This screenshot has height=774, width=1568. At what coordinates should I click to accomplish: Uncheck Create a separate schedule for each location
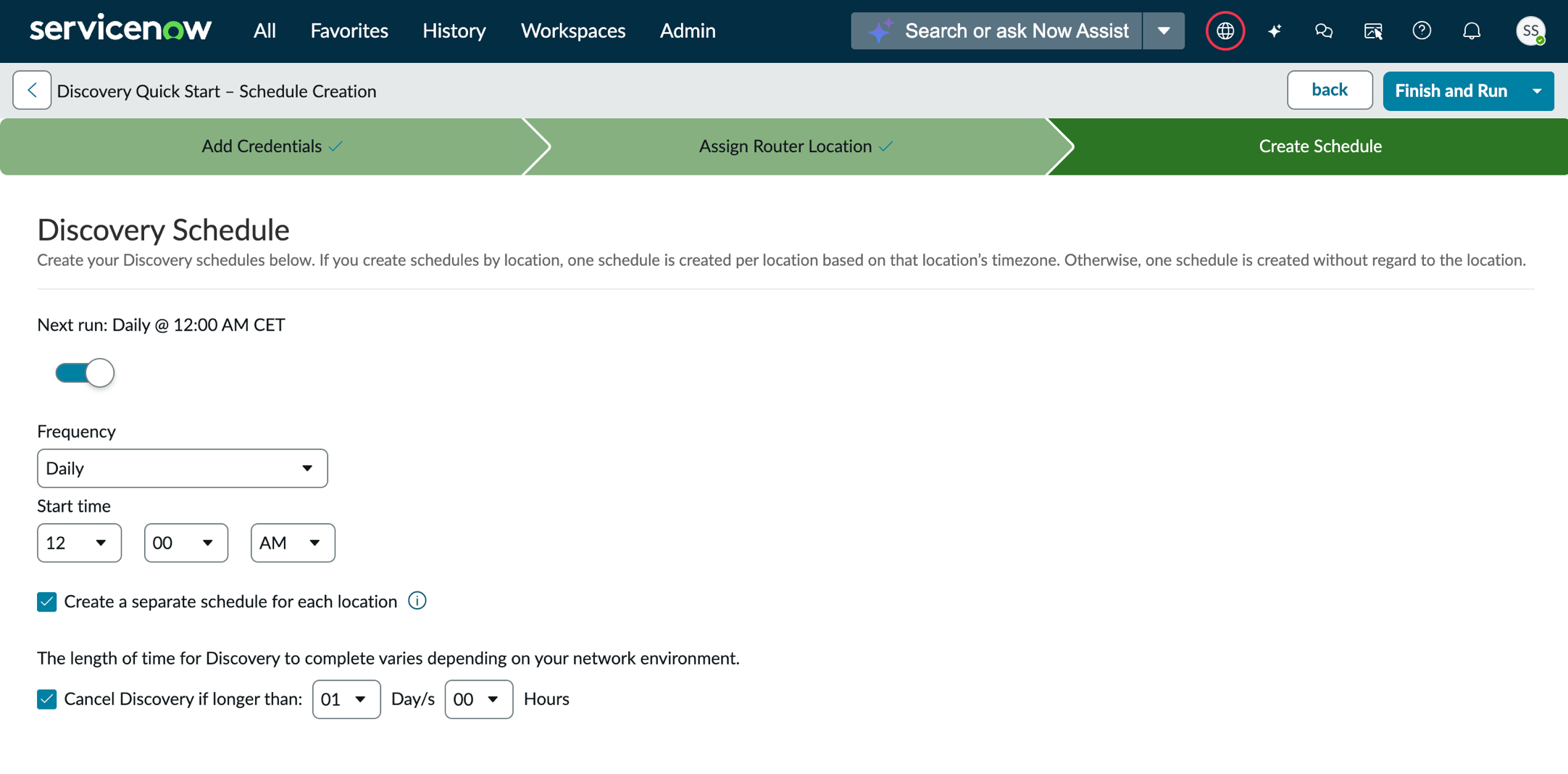pyautogui.click(x=47, y=602)
